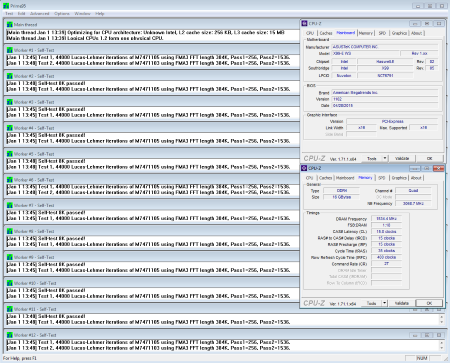The height and width of the screenshot is (363, 450).
Task: Select the NB Frequency value field
Action: coord(413,203)
